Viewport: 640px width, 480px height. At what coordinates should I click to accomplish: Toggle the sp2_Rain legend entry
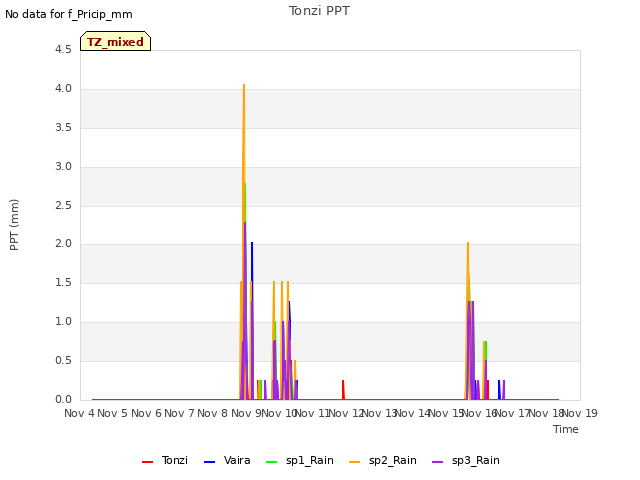click(383, 460)
